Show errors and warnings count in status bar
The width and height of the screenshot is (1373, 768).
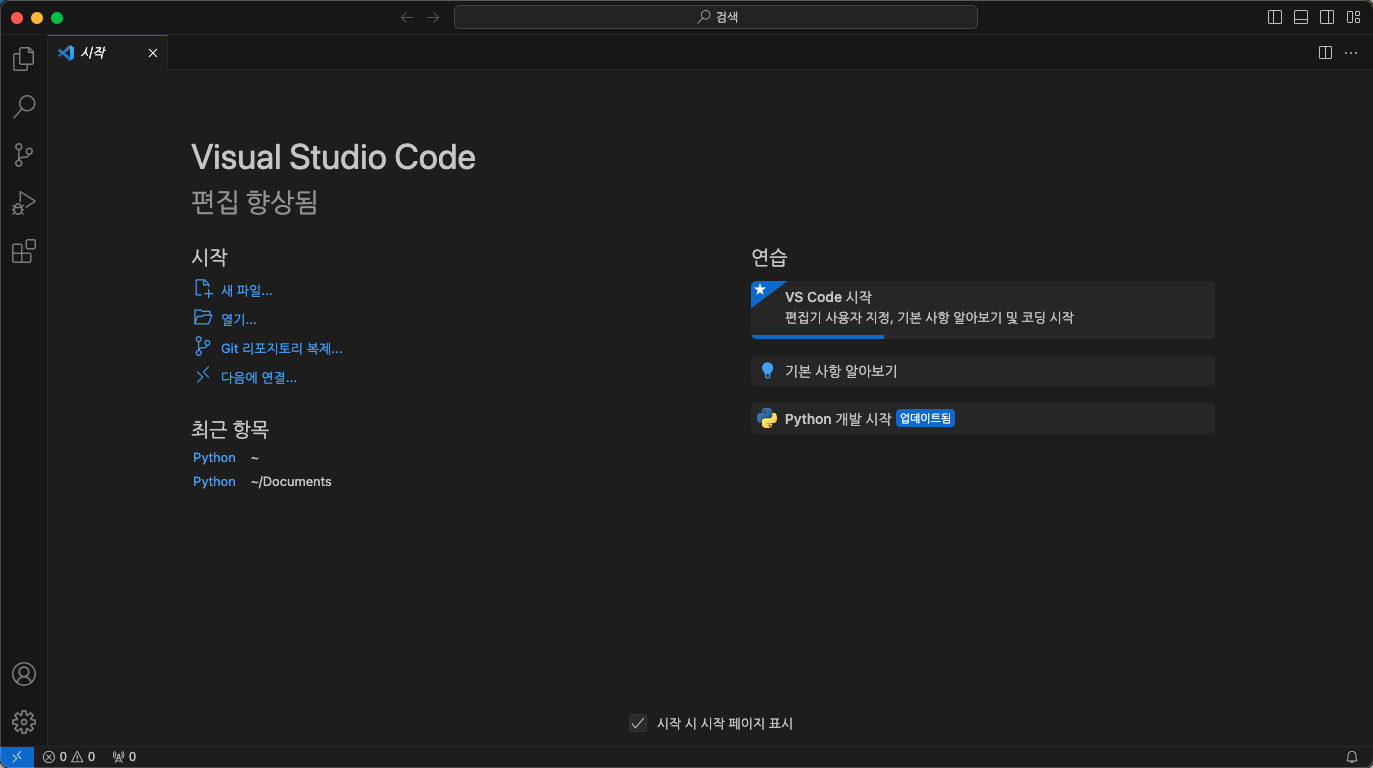point(69,757)
